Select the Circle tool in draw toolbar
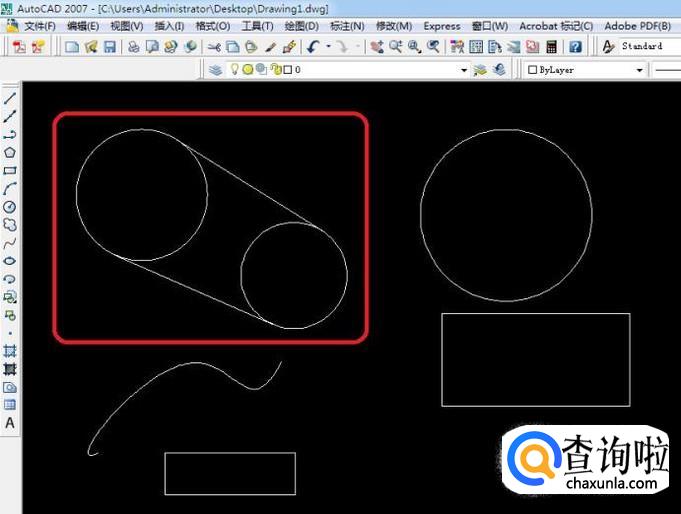 10,207
